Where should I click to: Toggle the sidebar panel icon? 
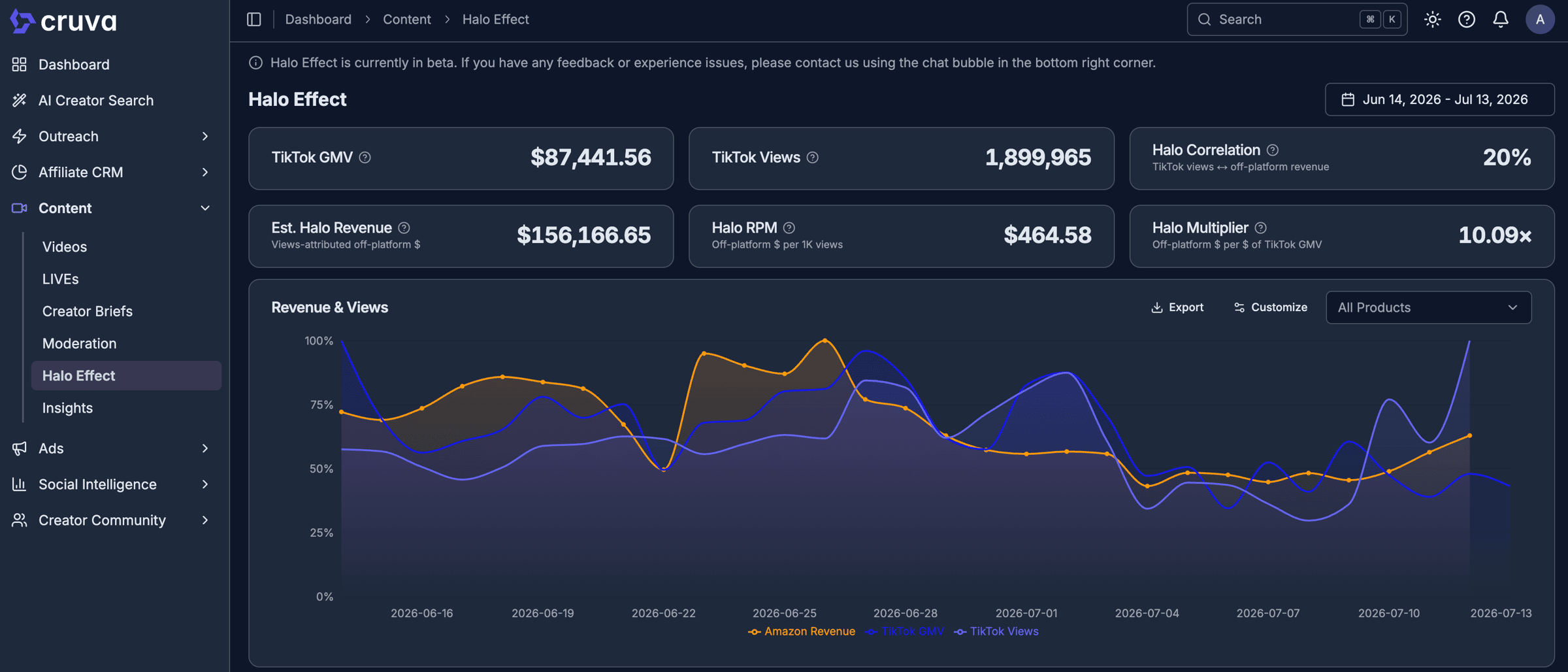click(254, 20)
